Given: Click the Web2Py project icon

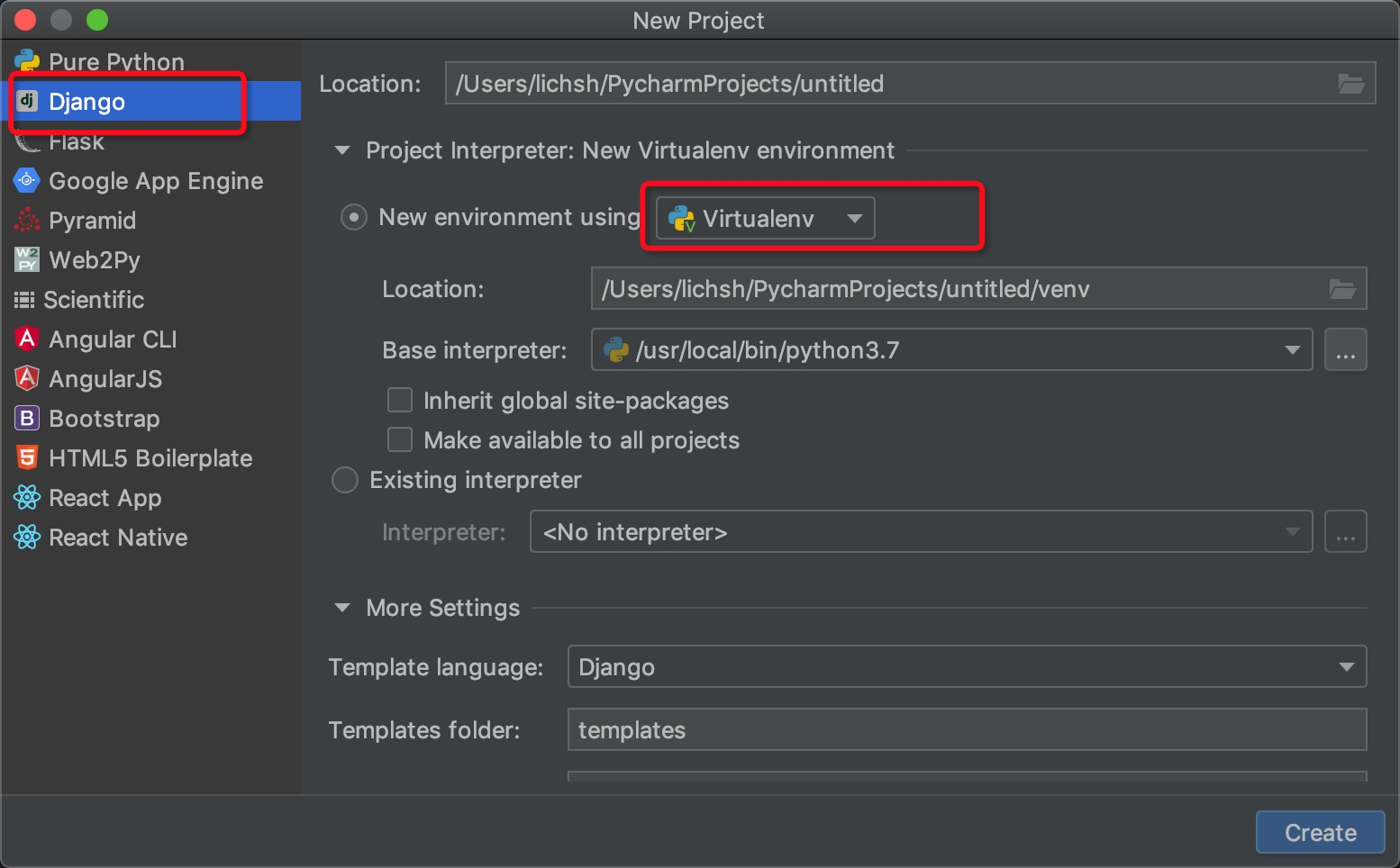Looking at the screenshot, I should click(27, 259).
